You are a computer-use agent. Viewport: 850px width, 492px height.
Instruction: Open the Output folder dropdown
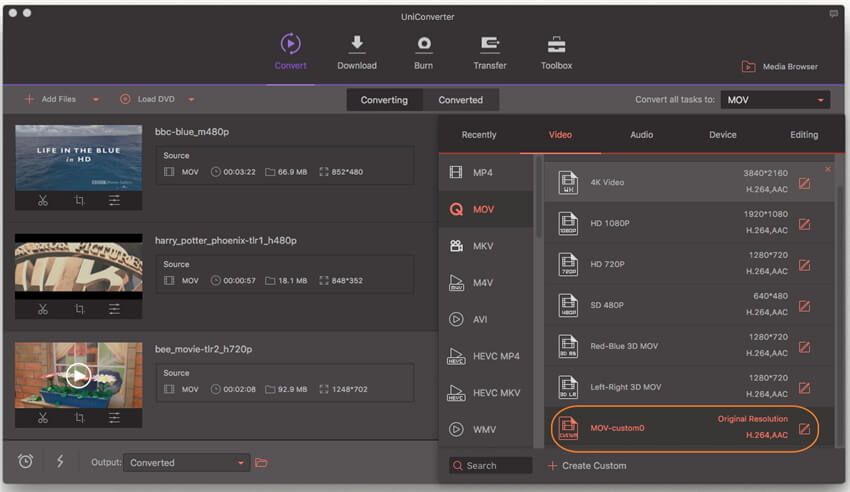click(186, 462)
